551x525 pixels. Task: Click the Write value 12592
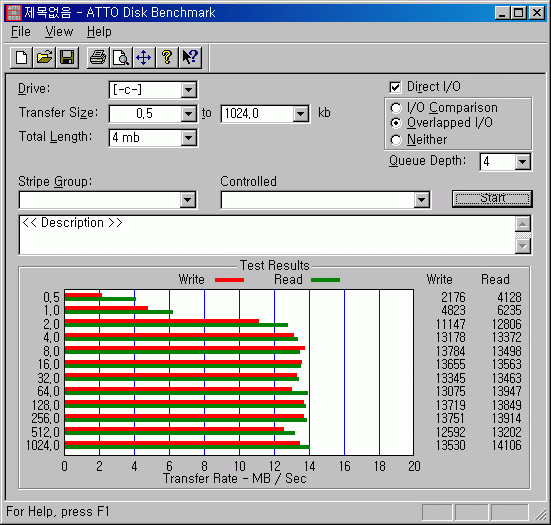(451, 432)
